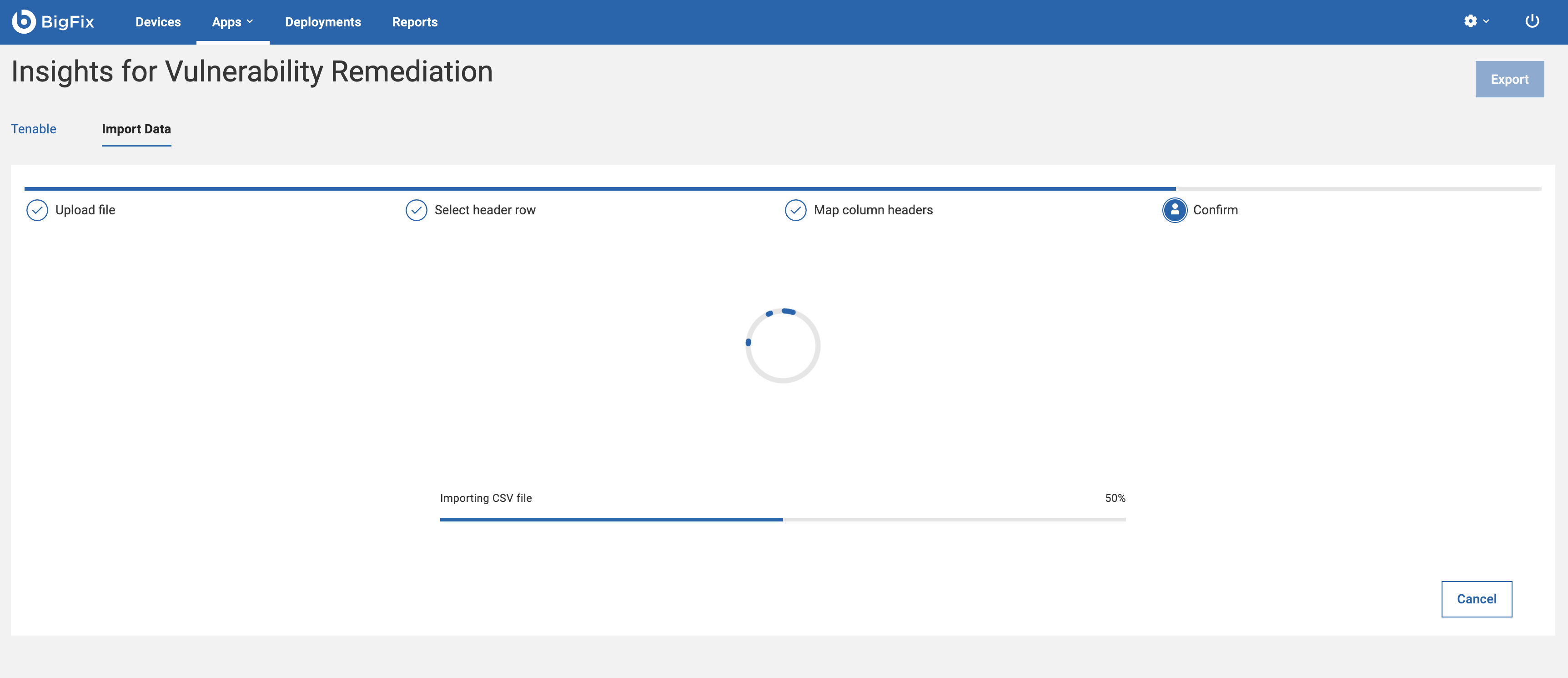Click the loading spinner circle
Screen dimensions: 1568x678
click(783, 345)
